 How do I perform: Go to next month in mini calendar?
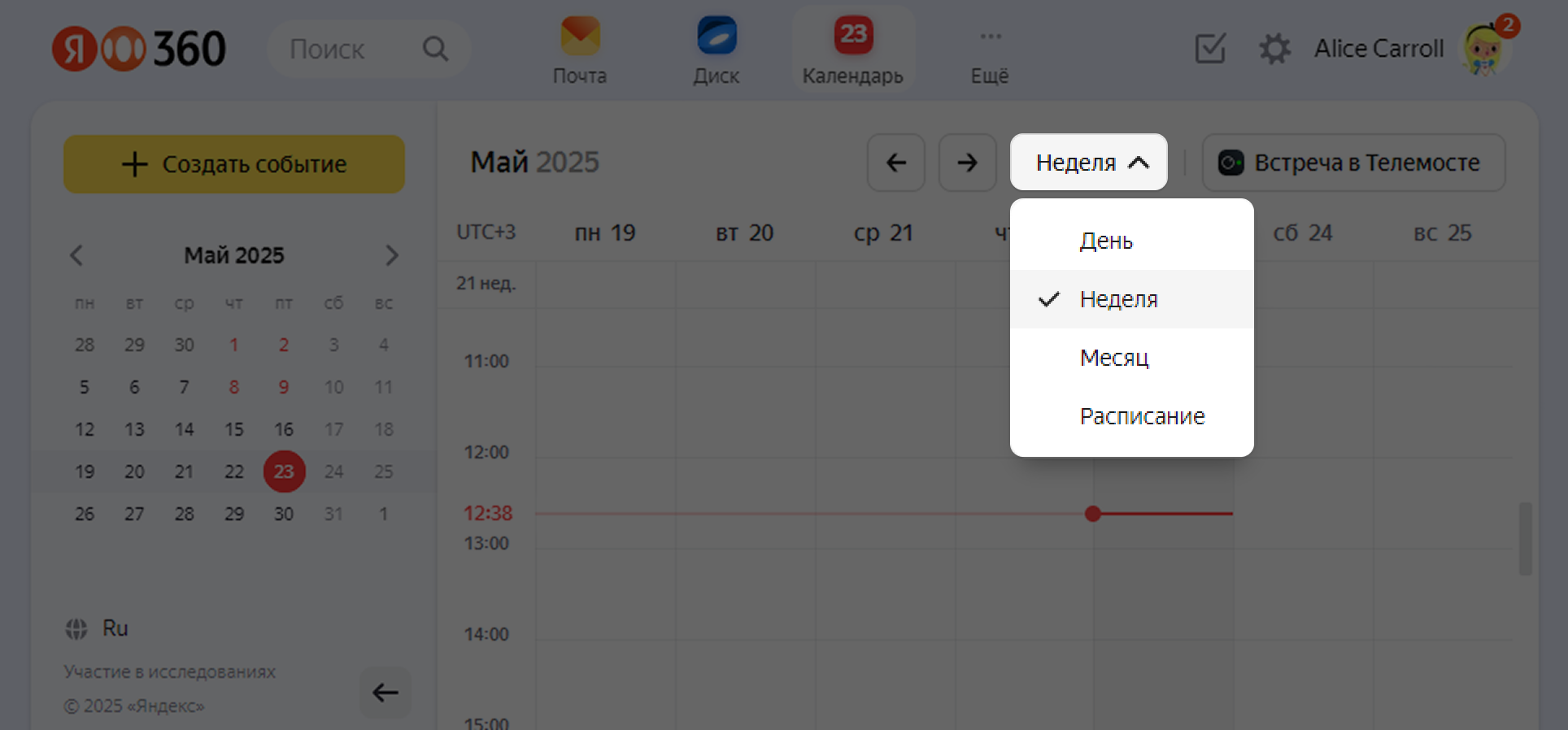click(392, 255)
